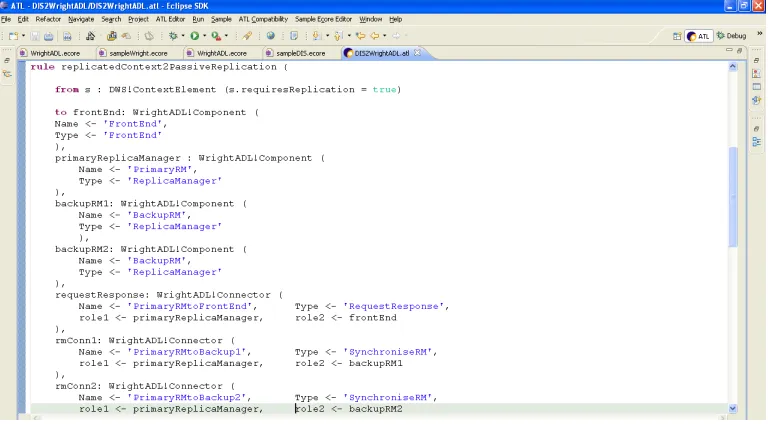This screenshot has width=768, height=424.
Task: Expand the Run launch dropdown arrow
Action: [204, 36]
